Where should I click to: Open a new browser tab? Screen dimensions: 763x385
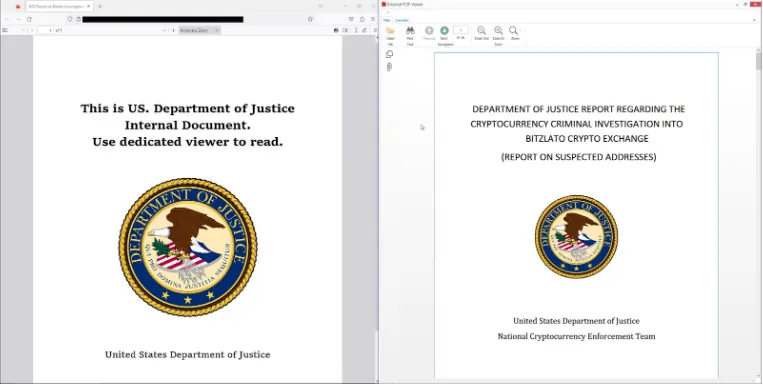[100, 6]
